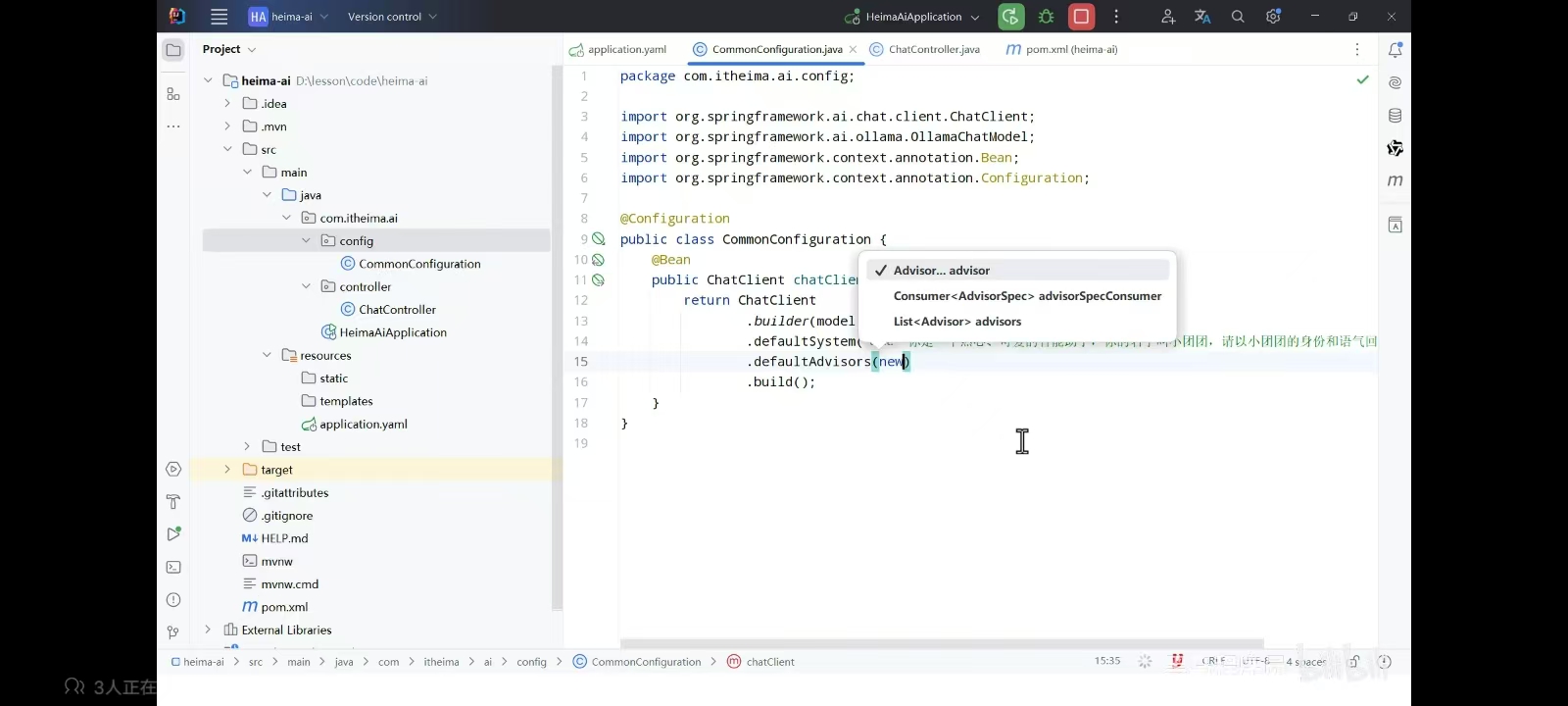The width and height of the screenshot is (1568, 706).
Task: Close the CommonConfiguration.java tab
Action: click(x=853, y=49)
